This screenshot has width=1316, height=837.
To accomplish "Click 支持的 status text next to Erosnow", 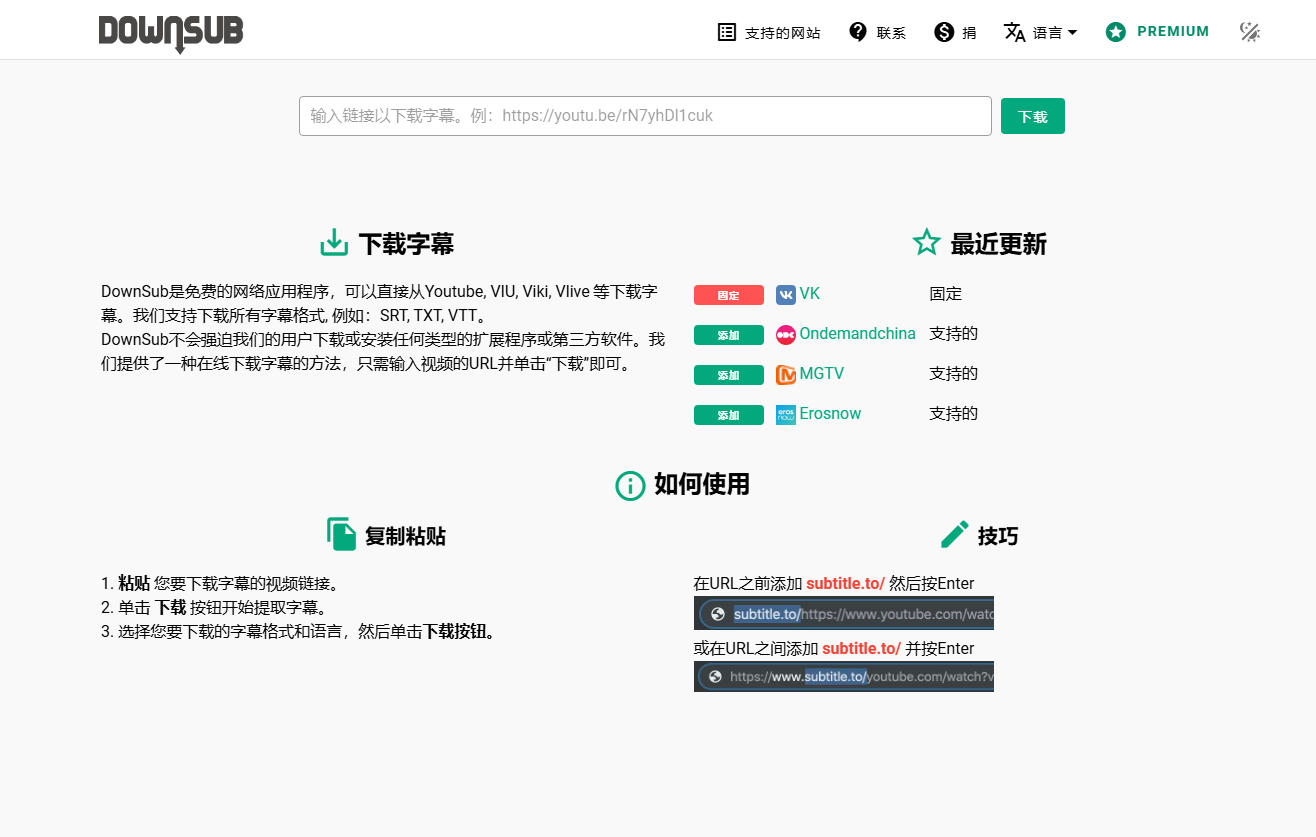I will pos(954,414).
